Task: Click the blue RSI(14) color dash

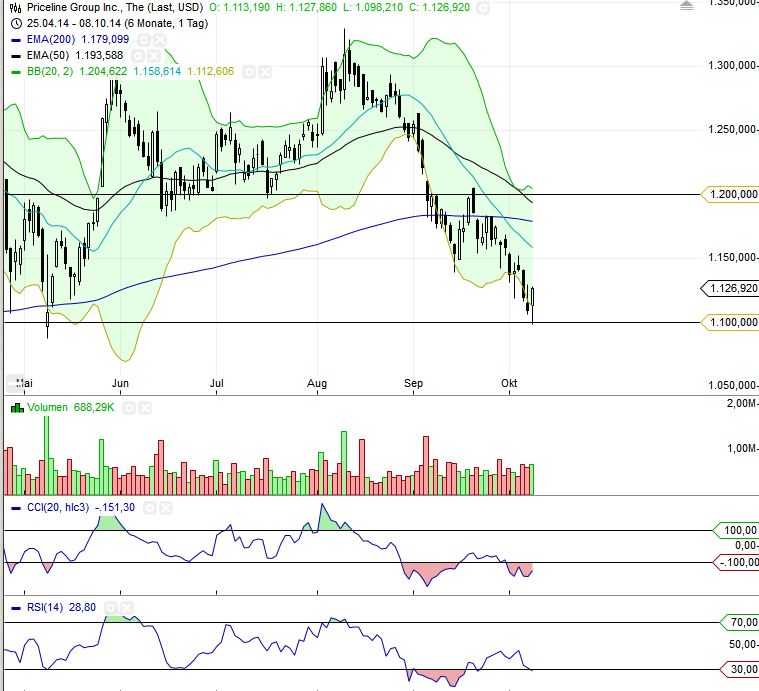Action: coord(16,608)
